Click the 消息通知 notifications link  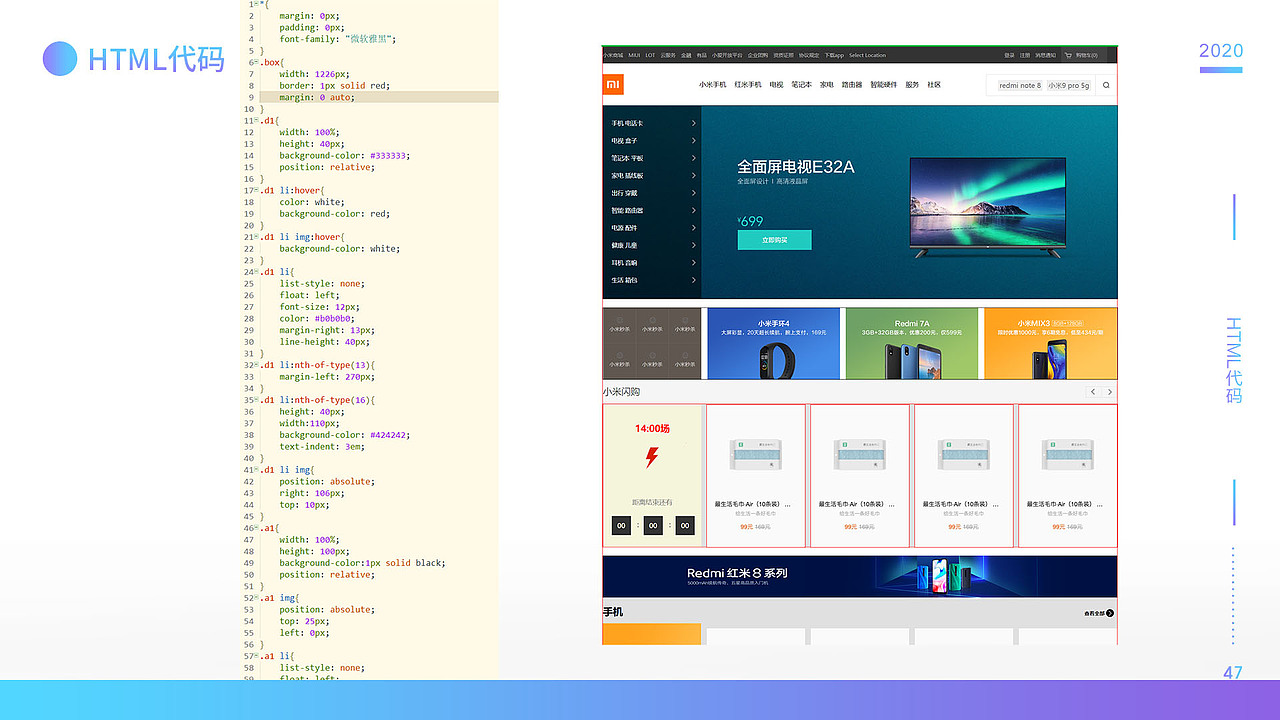[1045, 55]
